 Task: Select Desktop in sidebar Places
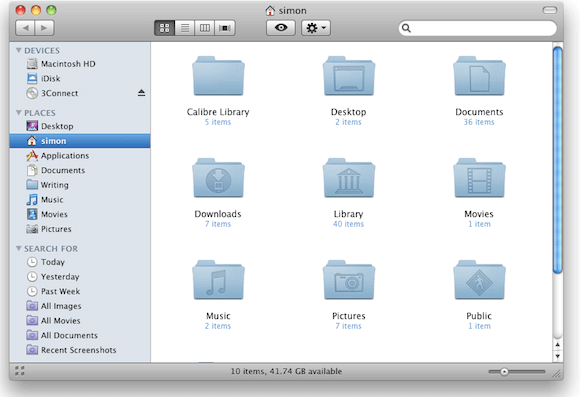pyautogui.click(x=80, y=126)
